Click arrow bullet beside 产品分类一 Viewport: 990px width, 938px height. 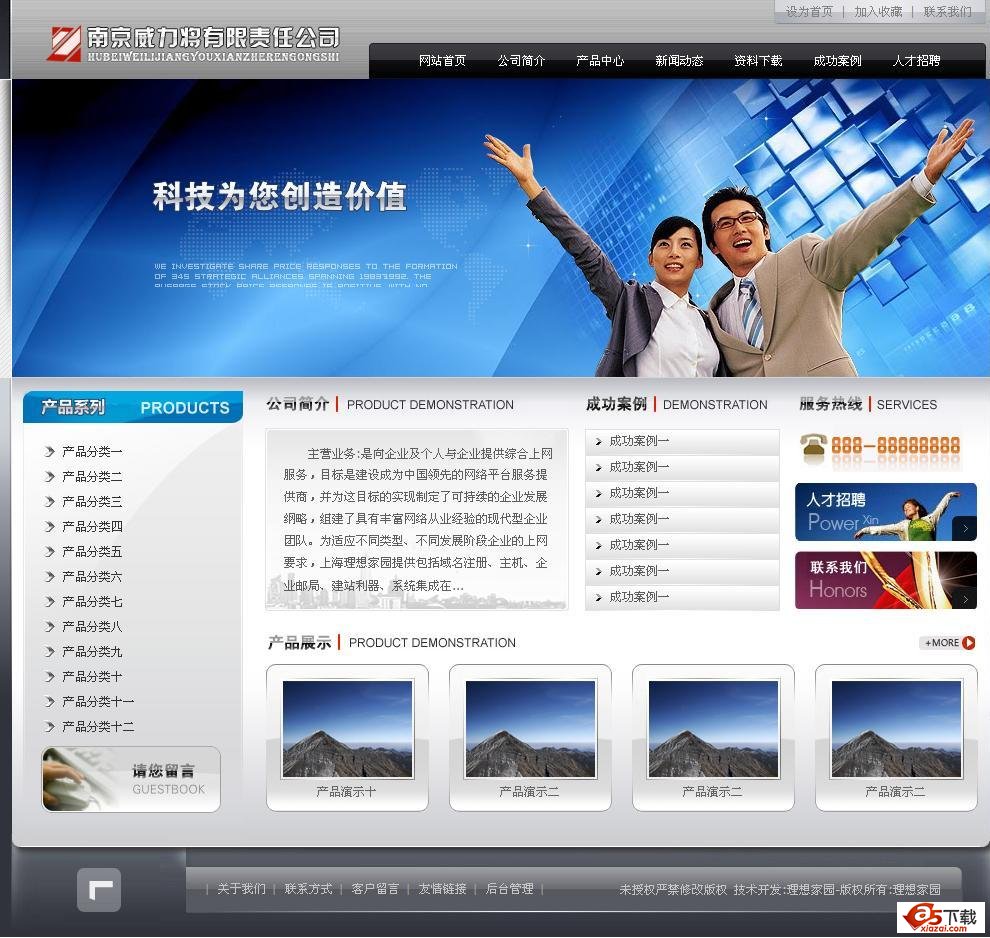[x=50, y=452]
